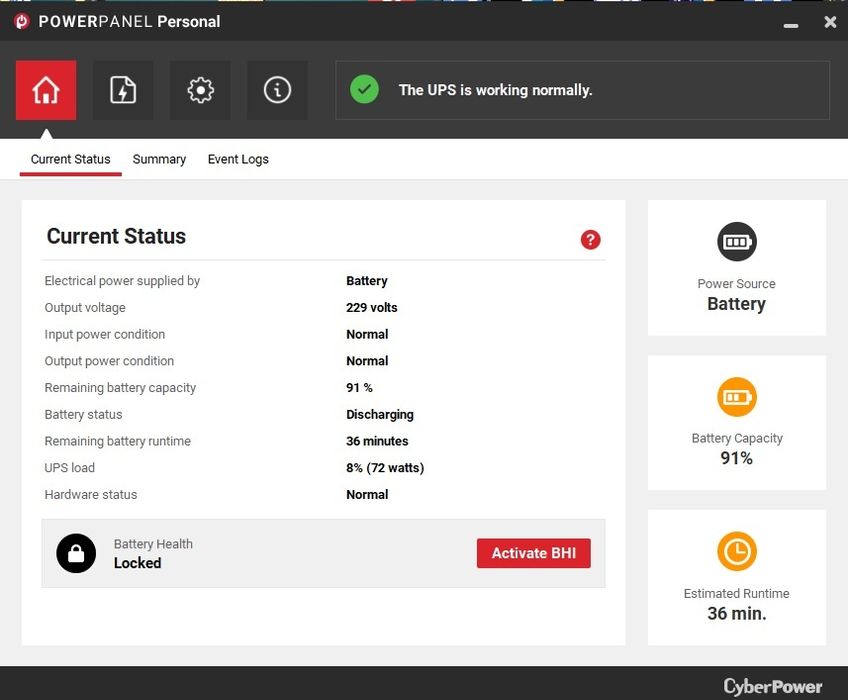
Task: Switch to the Summary tab
Action: tap(159, 159)
